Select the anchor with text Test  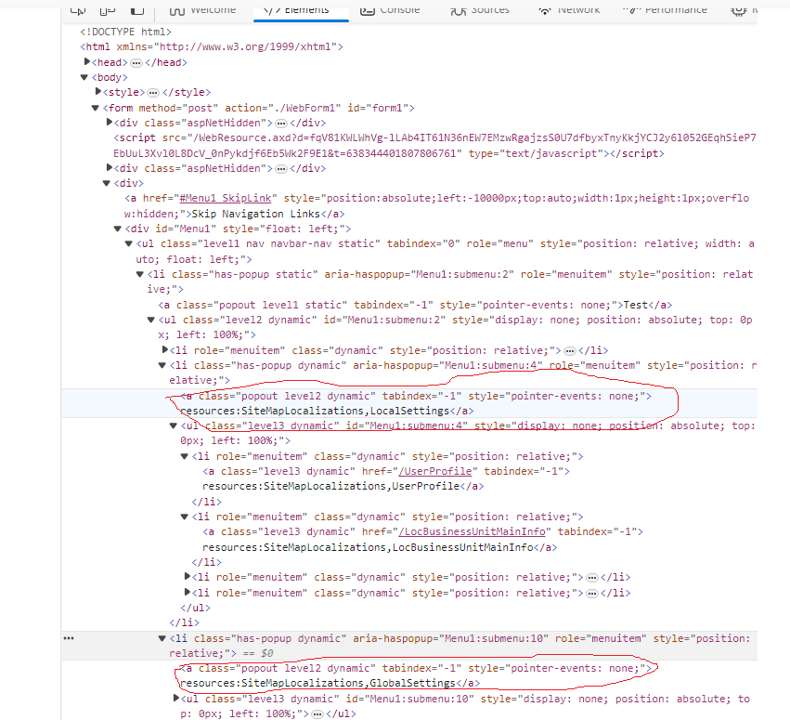[x=415, y=305]
